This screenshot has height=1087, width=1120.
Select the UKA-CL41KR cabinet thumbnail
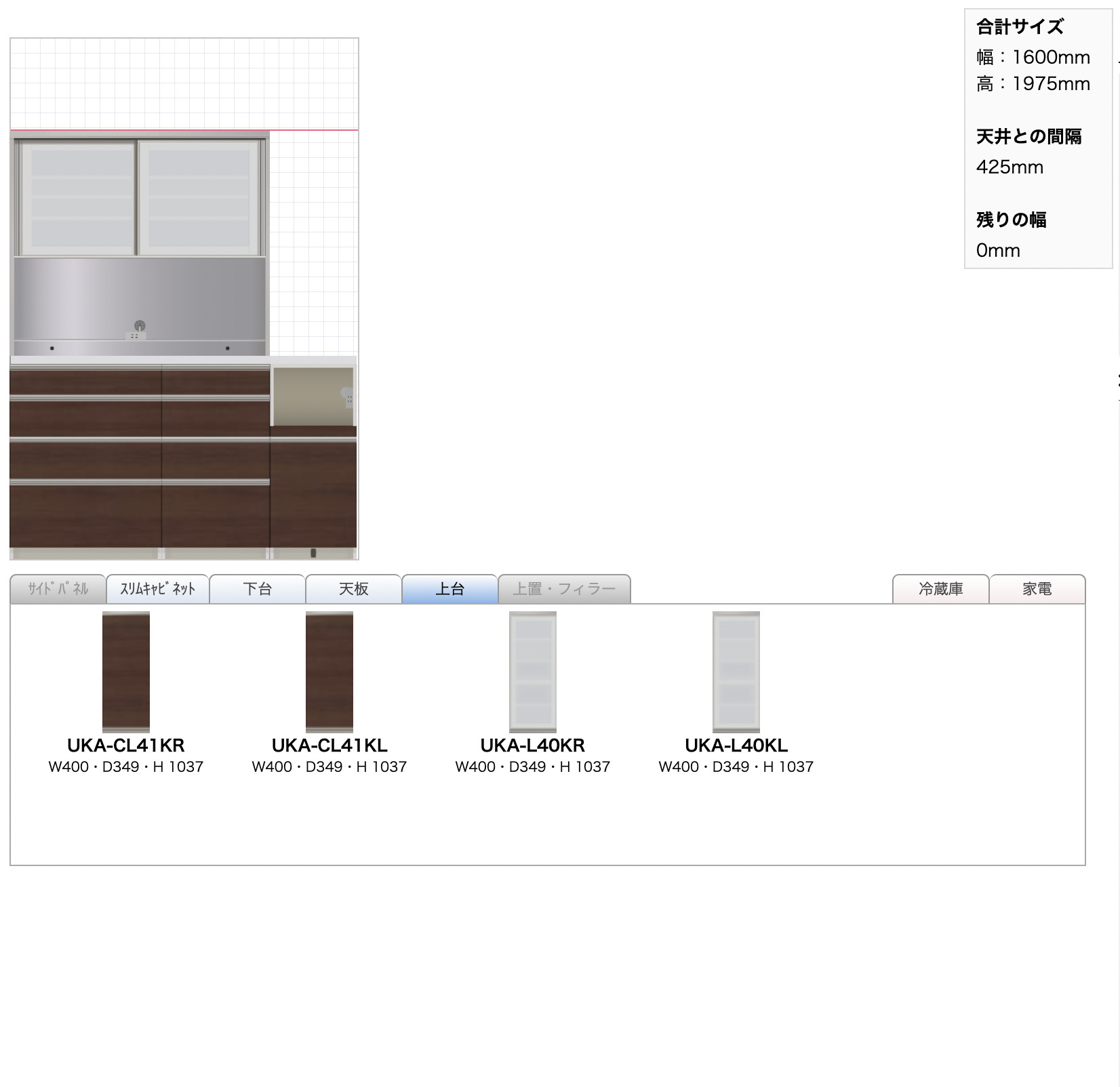click(125, 671)
